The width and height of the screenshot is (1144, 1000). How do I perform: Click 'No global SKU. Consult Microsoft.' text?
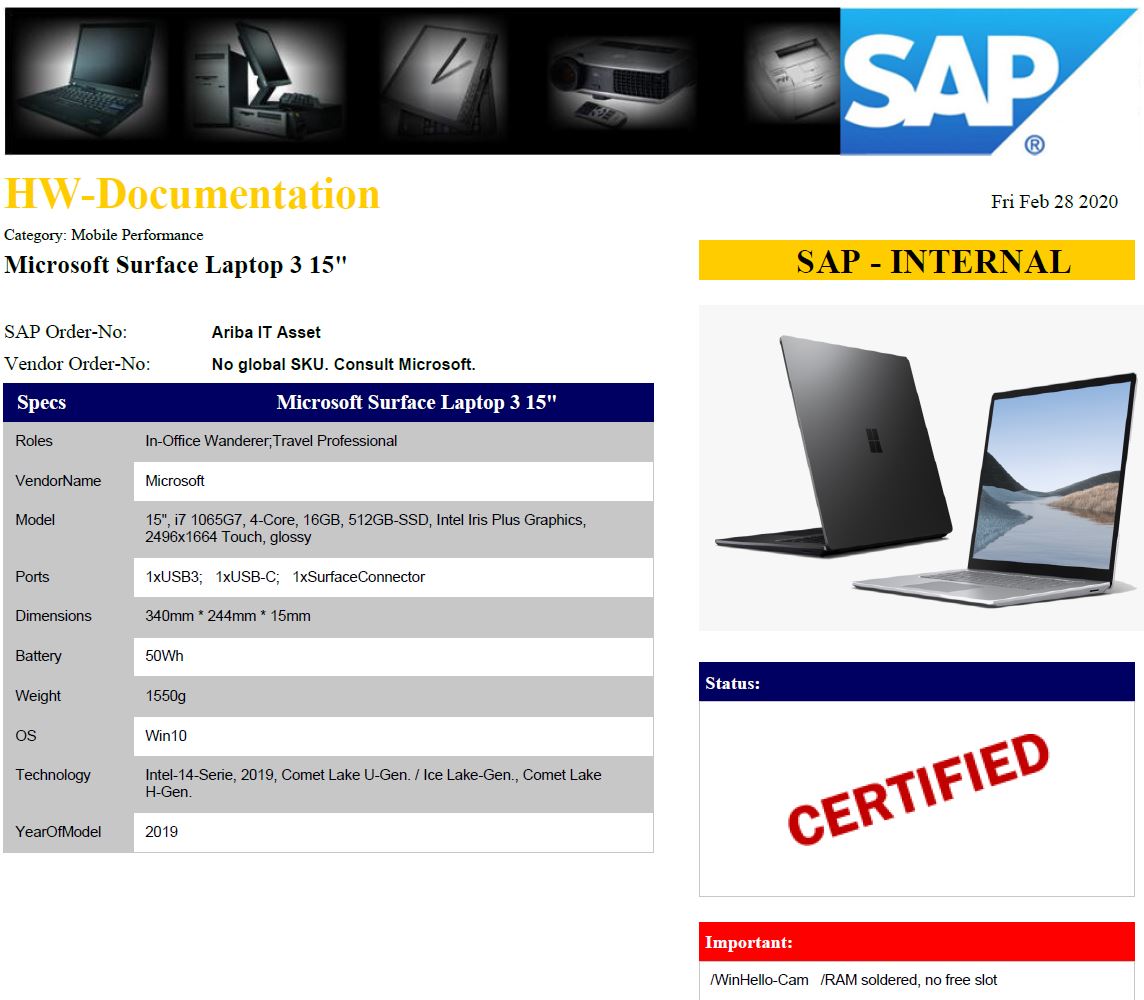pyautogui.click(x=343, y=364)
